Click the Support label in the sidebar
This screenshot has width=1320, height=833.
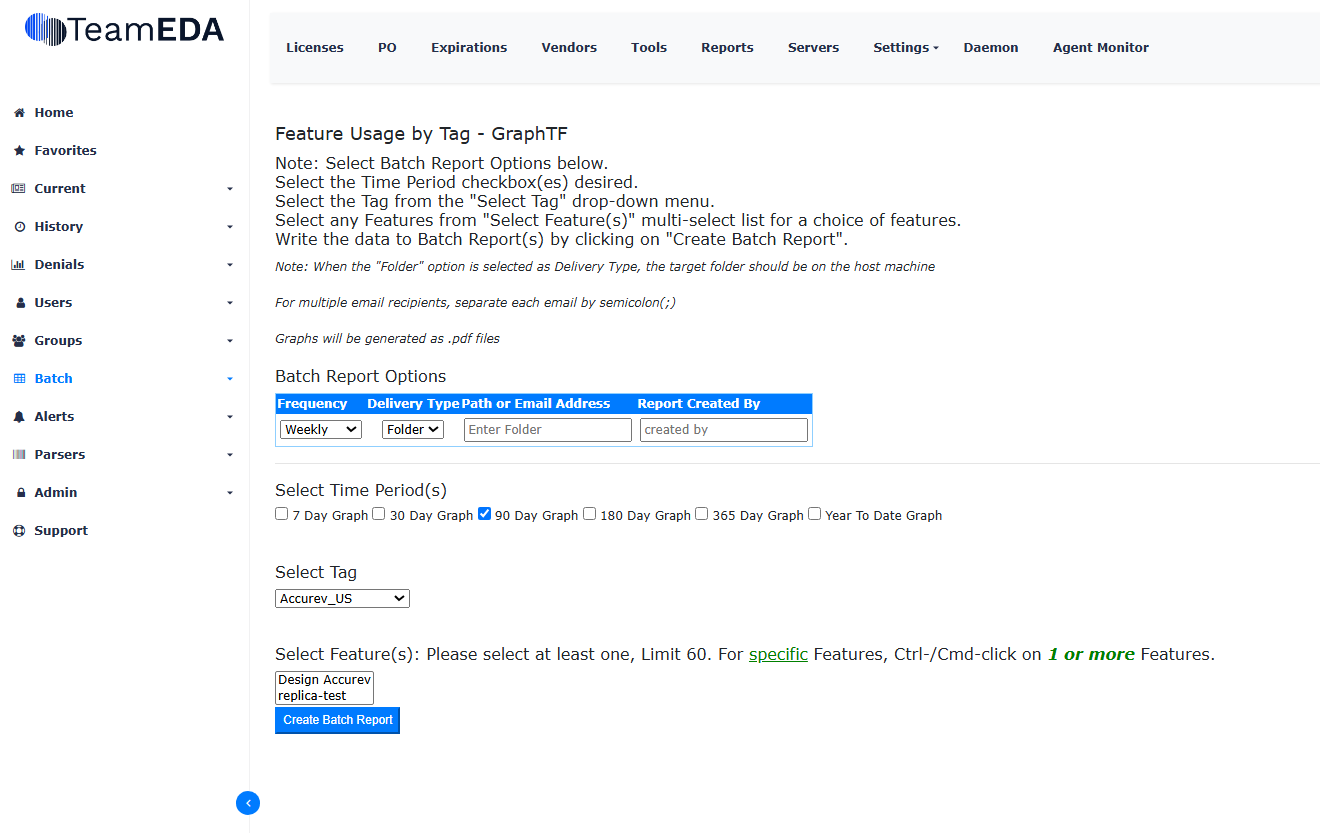(x=61, y=531)
